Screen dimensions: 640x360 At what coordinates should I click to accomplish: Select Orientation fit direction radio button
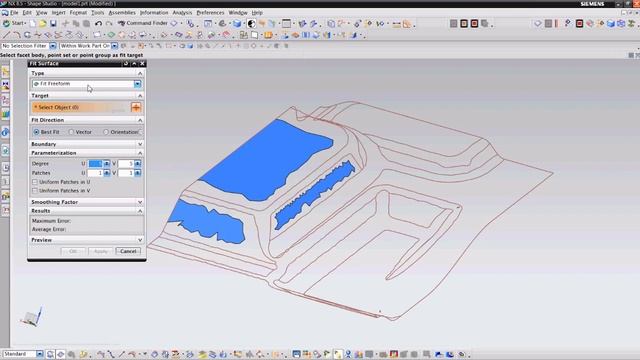106,132
